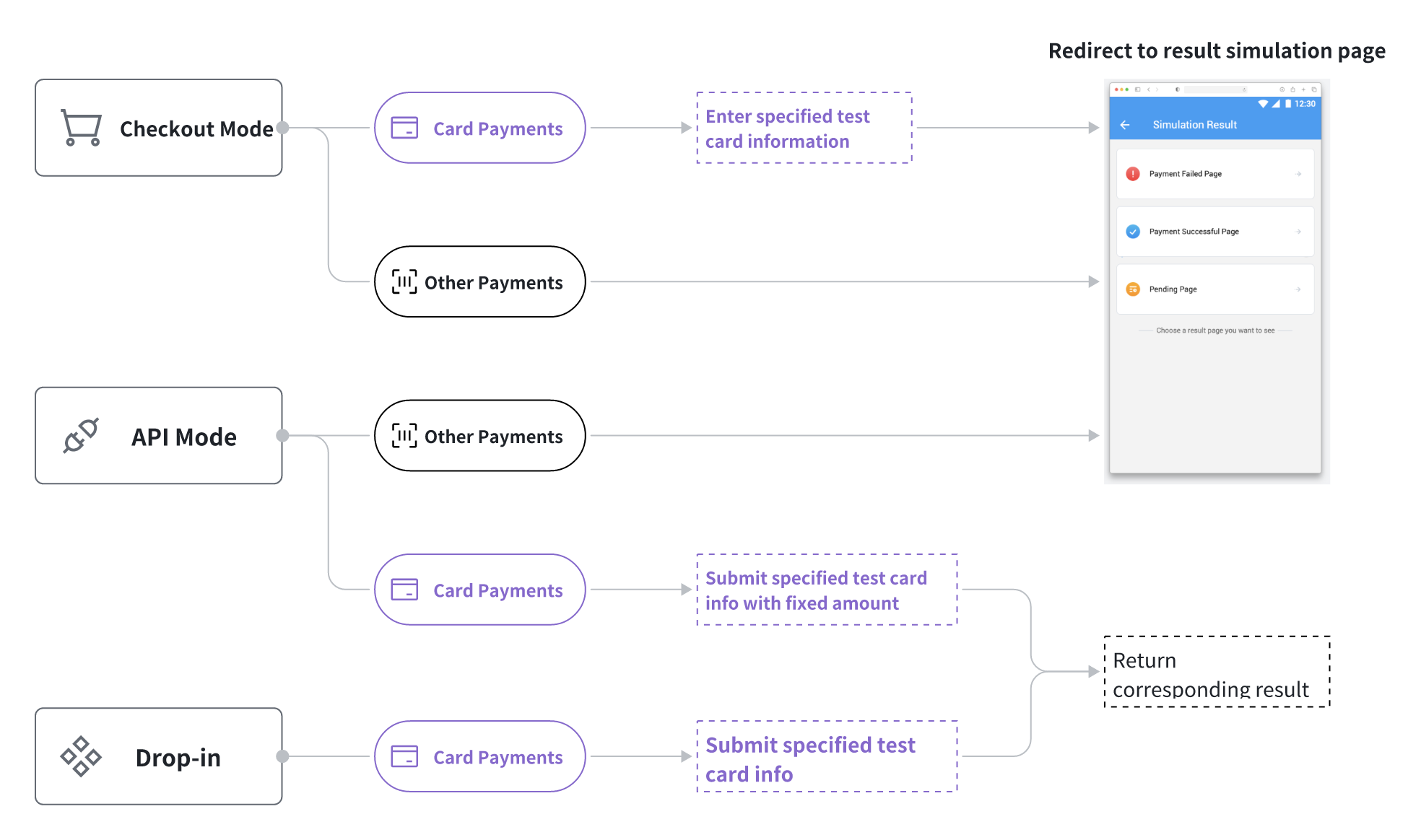
Task: Select the Checkout Mode Card Payments pill
Action: [x=479, y=128]
